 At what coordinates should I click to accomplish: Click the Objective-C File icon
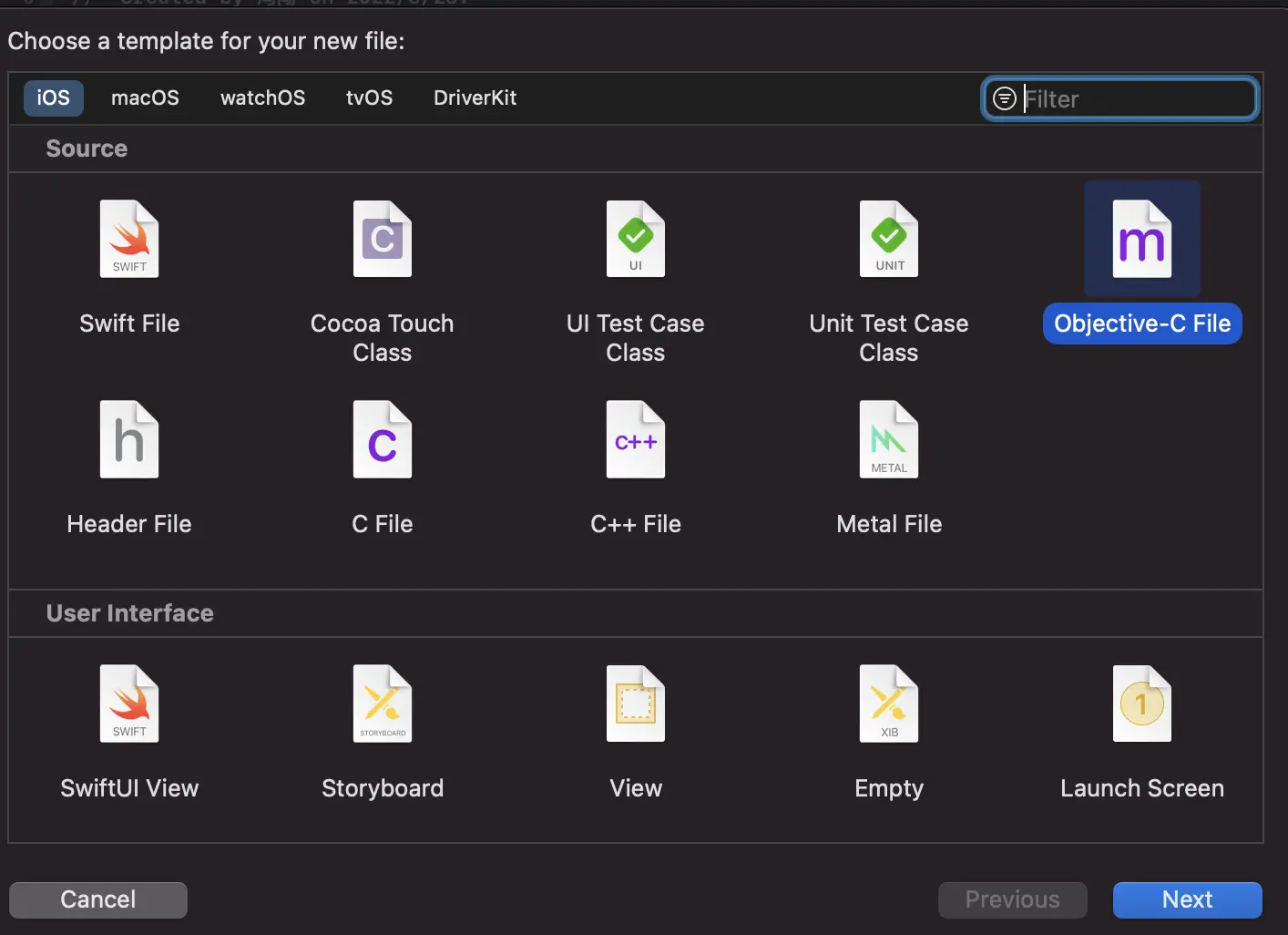(1142, 240)
